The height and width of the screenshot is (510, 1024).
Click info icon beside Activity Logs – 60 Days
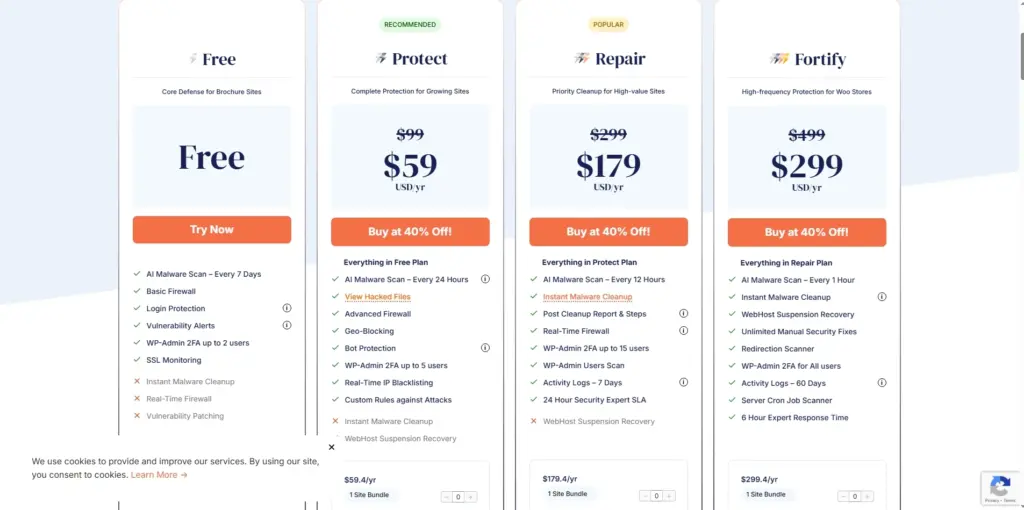[882, 382]
